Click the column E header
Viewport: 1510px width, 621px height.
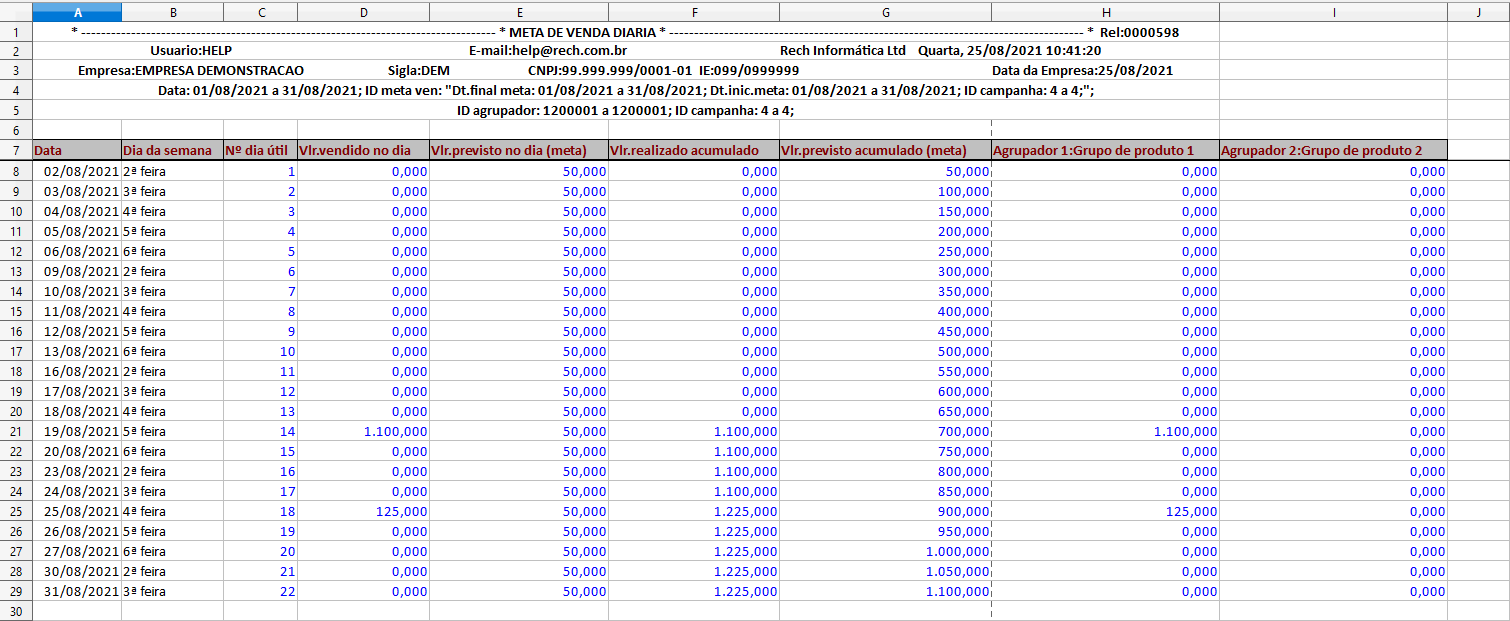518,11
